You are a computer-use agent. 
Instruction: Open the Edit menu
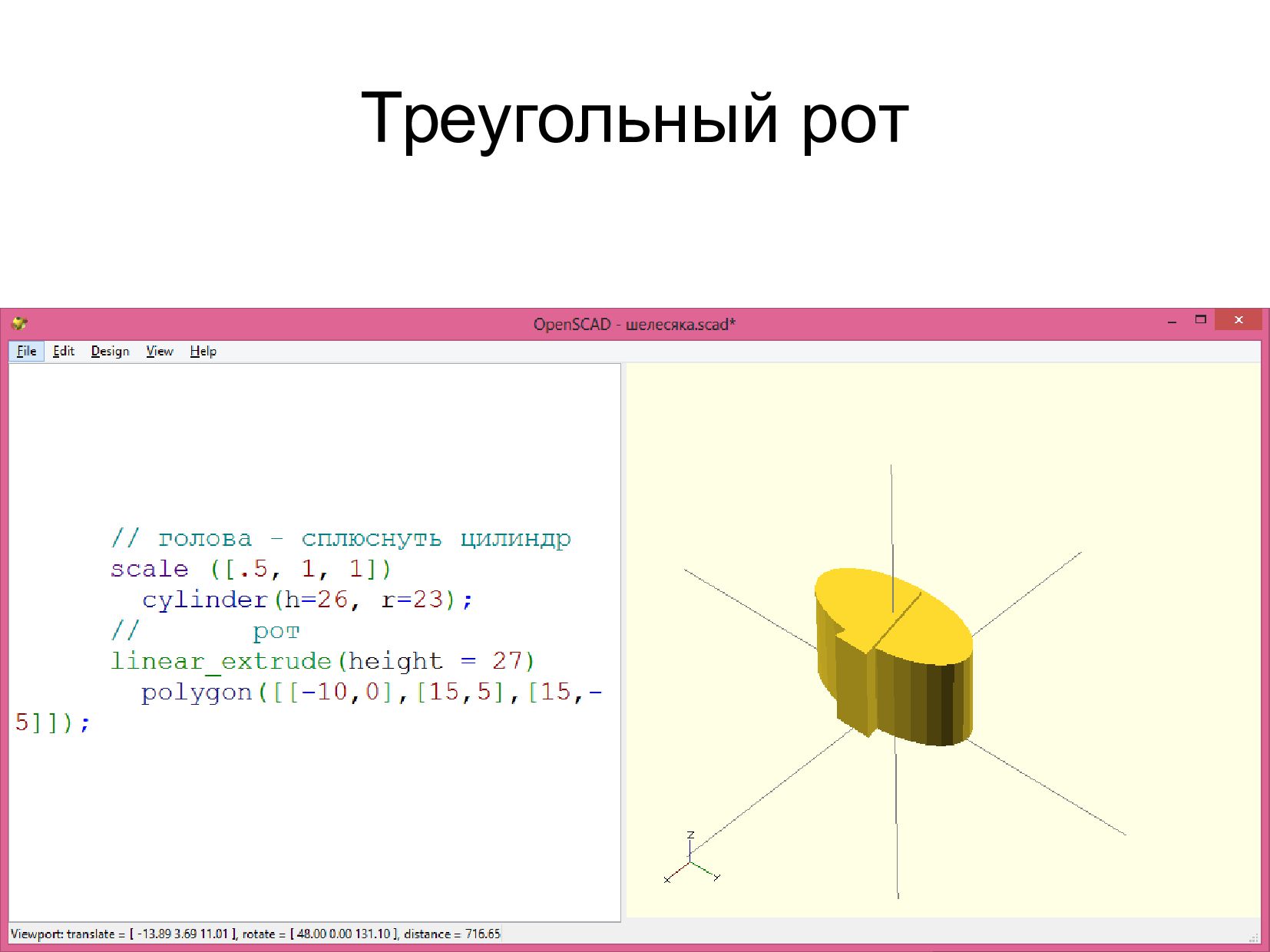(x=64, y=351)
